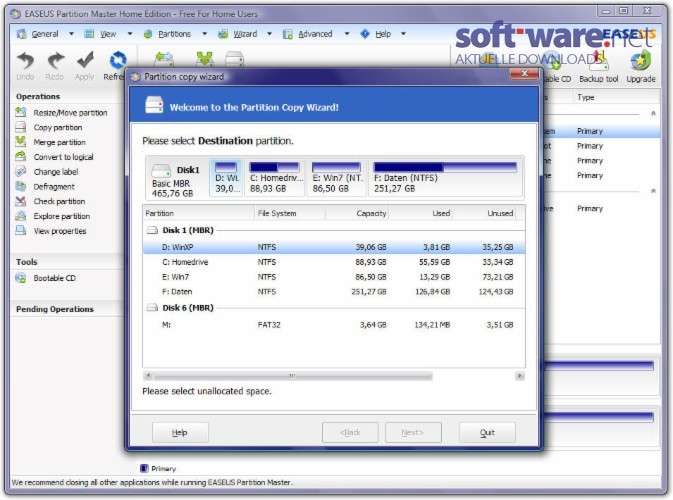Select F: Daten block in disk map

pos(445,178)
